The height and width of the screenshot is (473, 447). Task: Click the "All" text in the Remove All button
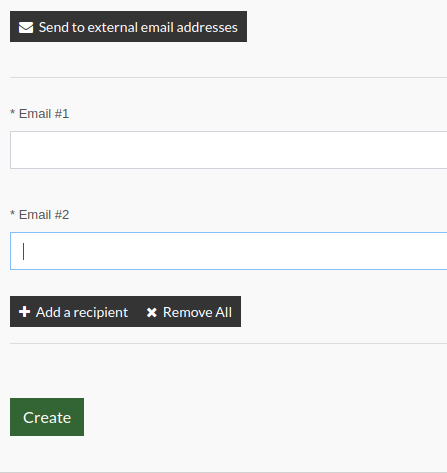[x=224, y=312]
